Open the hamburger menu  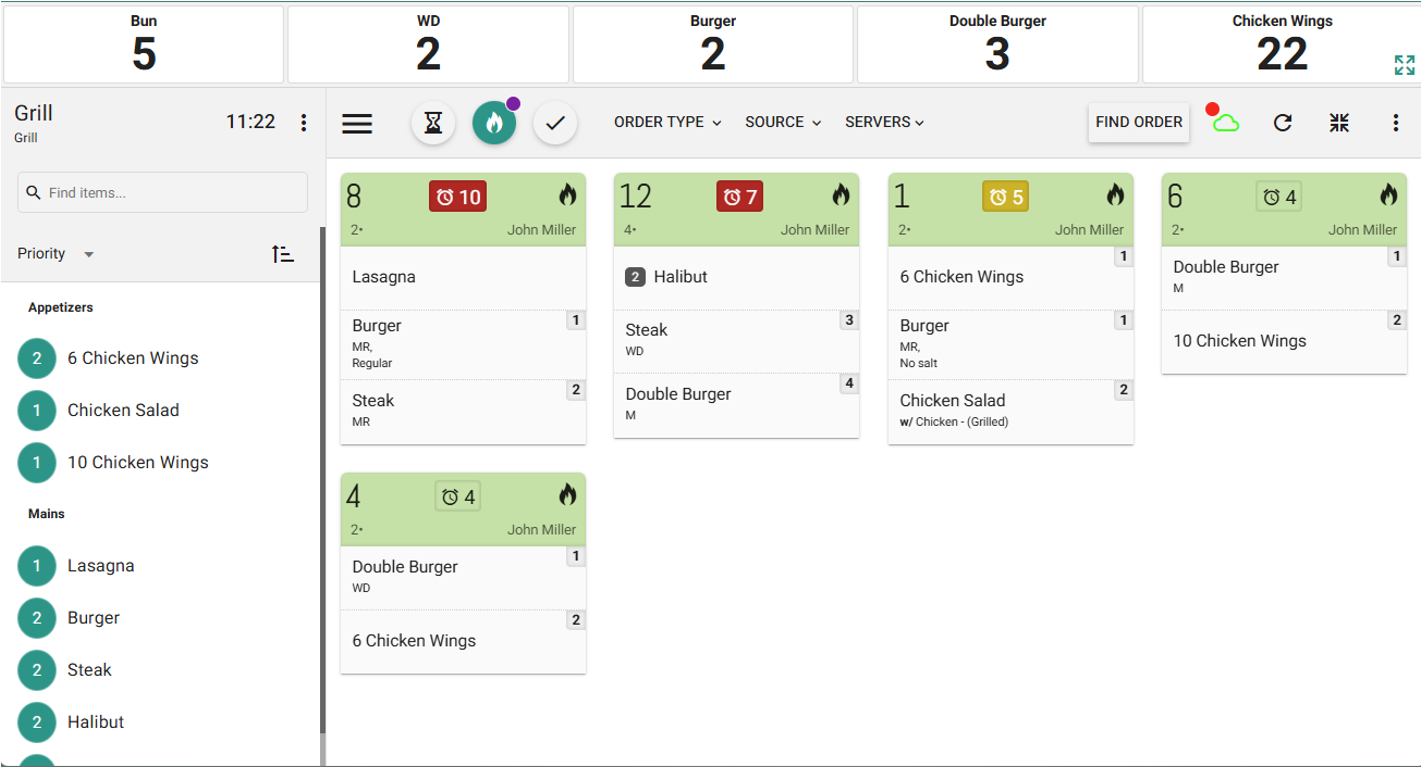357,123
